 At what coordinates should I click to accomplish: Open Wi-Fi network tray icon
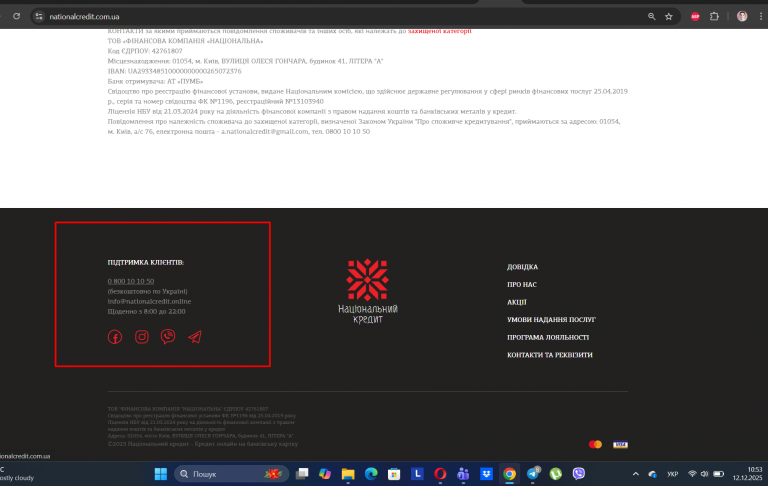tap(692, 474)
